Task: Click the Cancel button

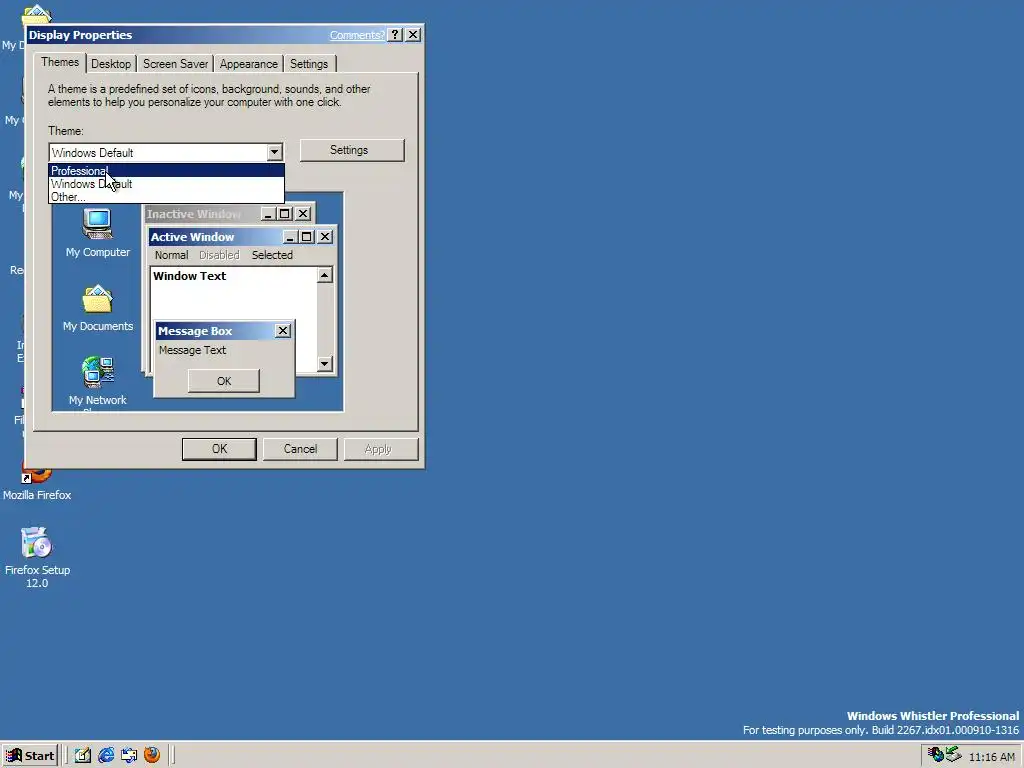Action: [x=300, y=449]
